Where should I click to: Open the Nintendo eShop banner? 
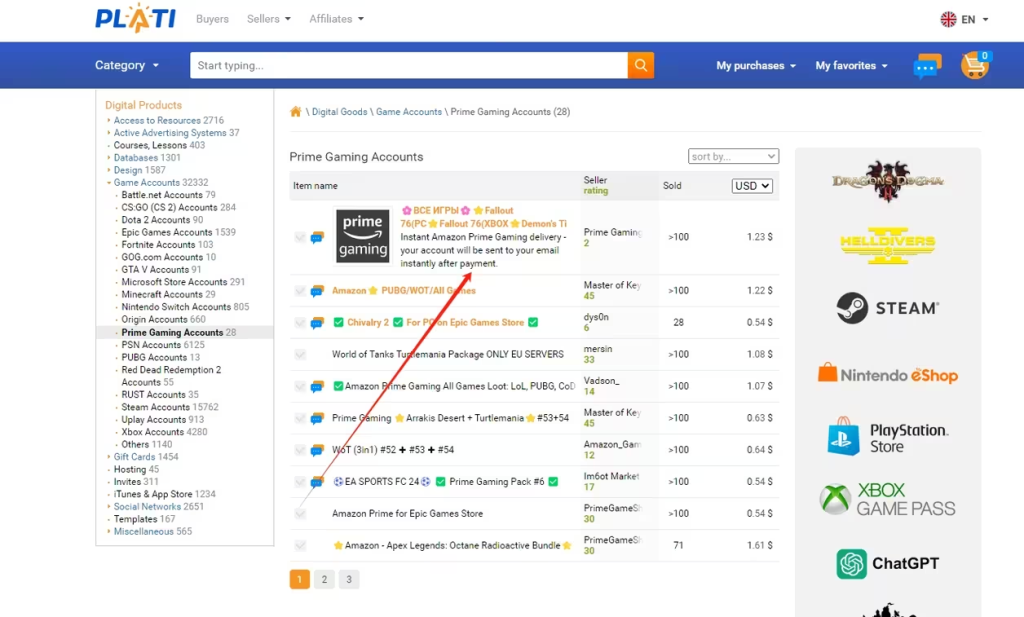coord(888,374)
